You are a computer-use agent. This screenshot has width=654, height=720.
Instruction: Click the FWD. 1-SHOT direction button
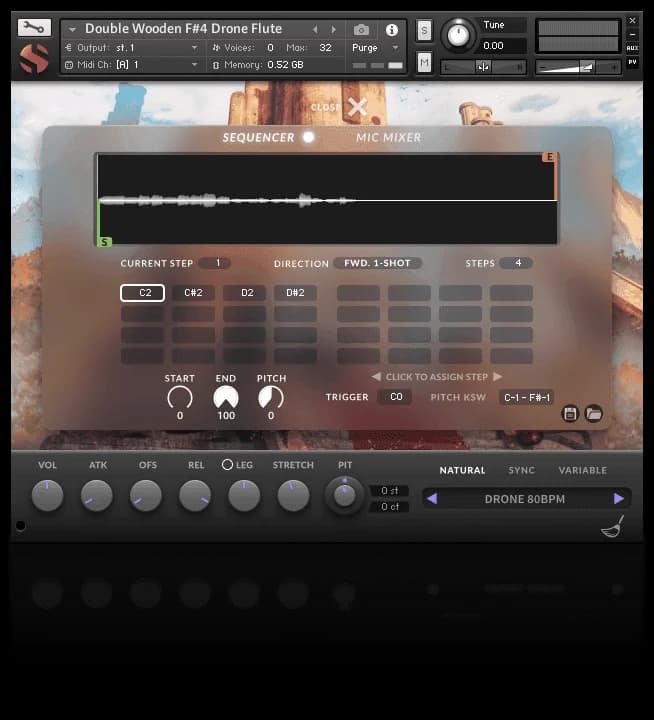click(x=377, y=264)
